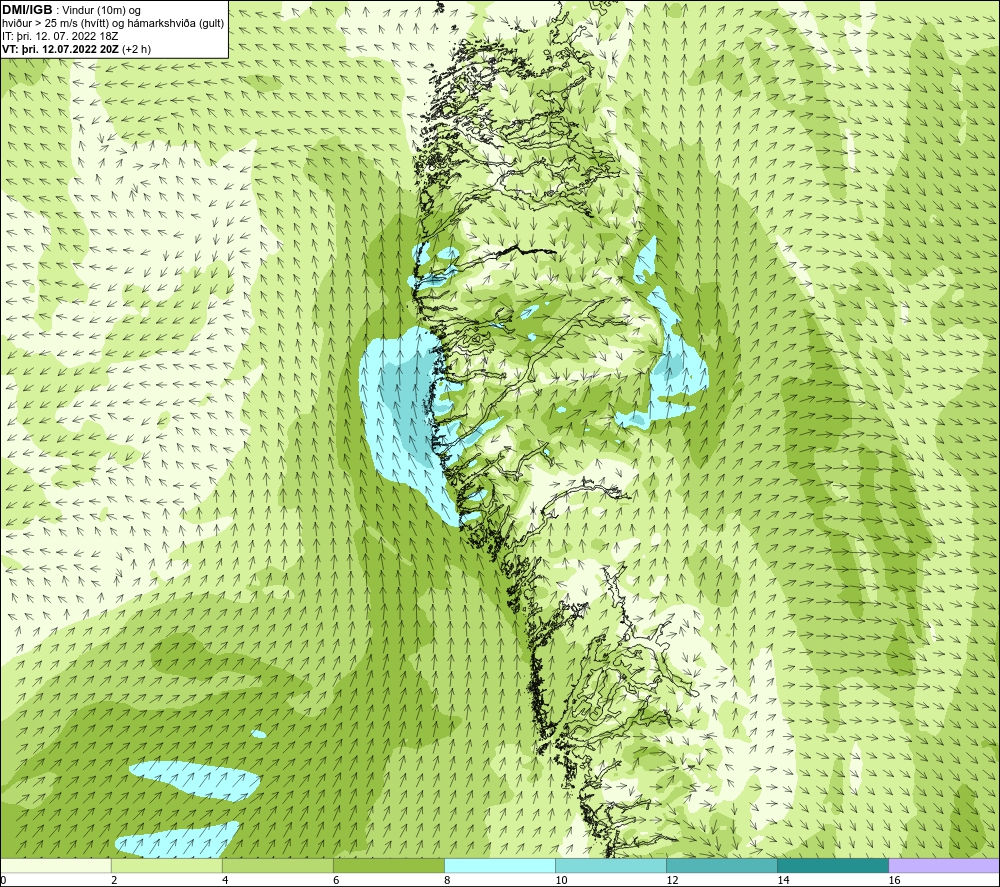Click the 4–6 m/s green legend swatch
This screenshot has height=887, width=1000.
click(x=278, y=865)
